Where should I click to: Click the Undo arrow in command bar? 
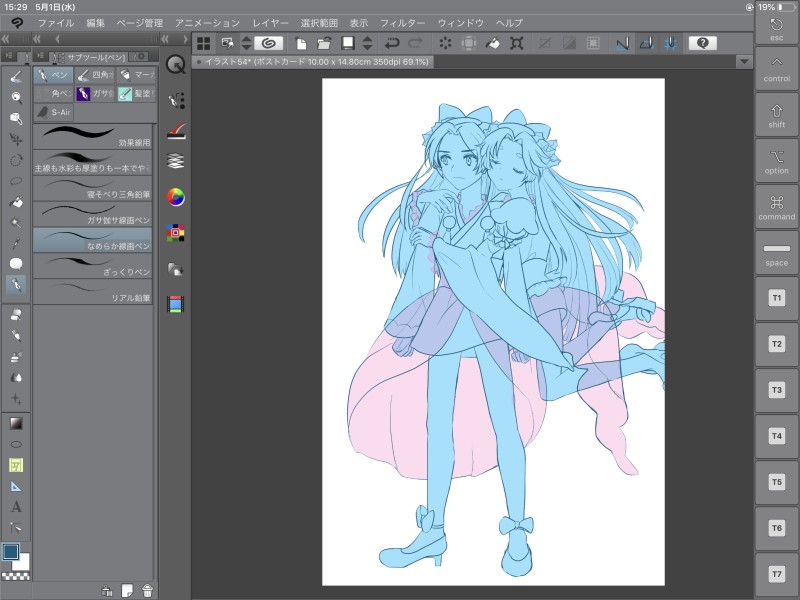(392, 43)
